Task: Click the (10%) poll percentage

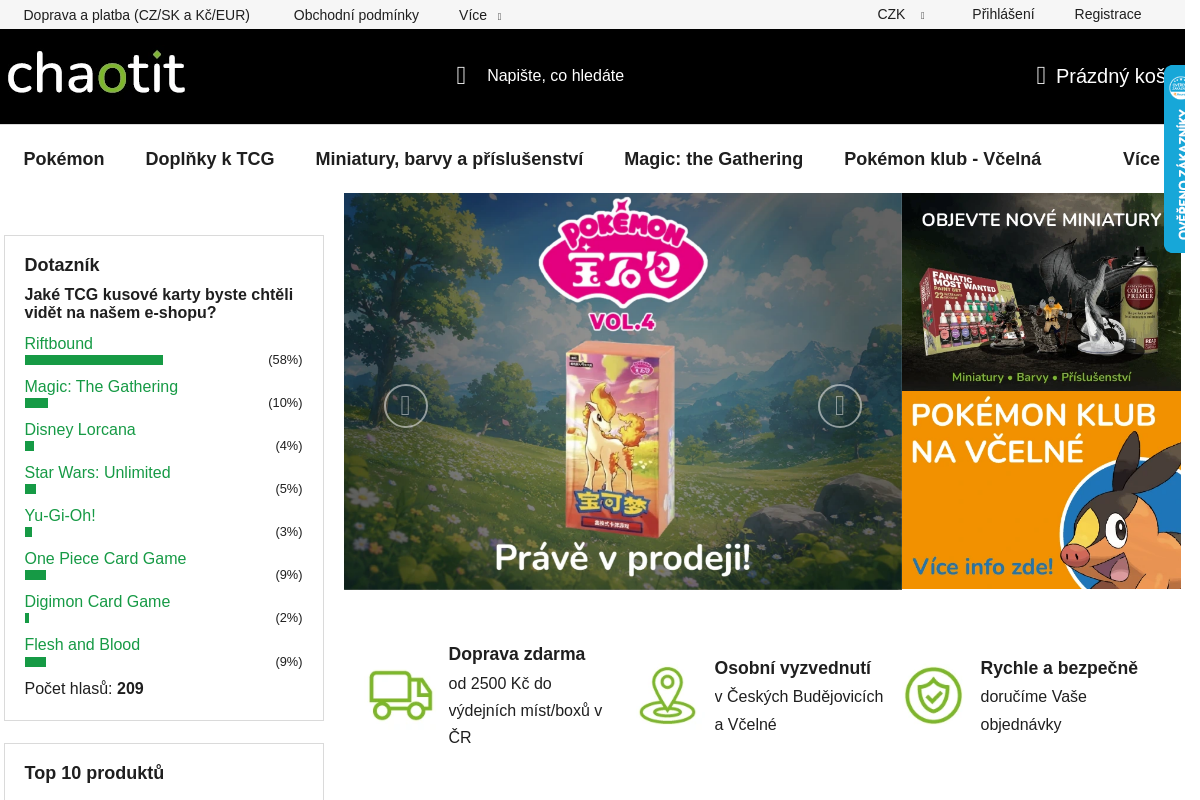Action: (285, 403)
